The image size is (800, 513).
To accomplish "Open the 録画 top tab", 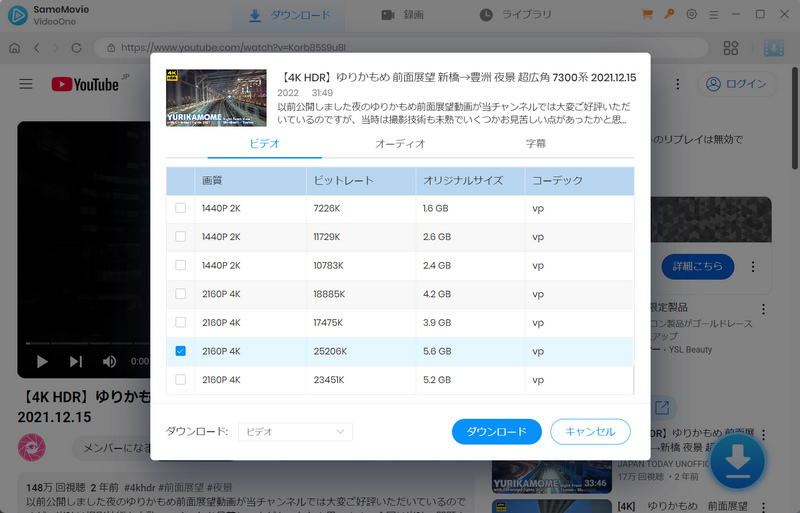I will coord(403,15).
